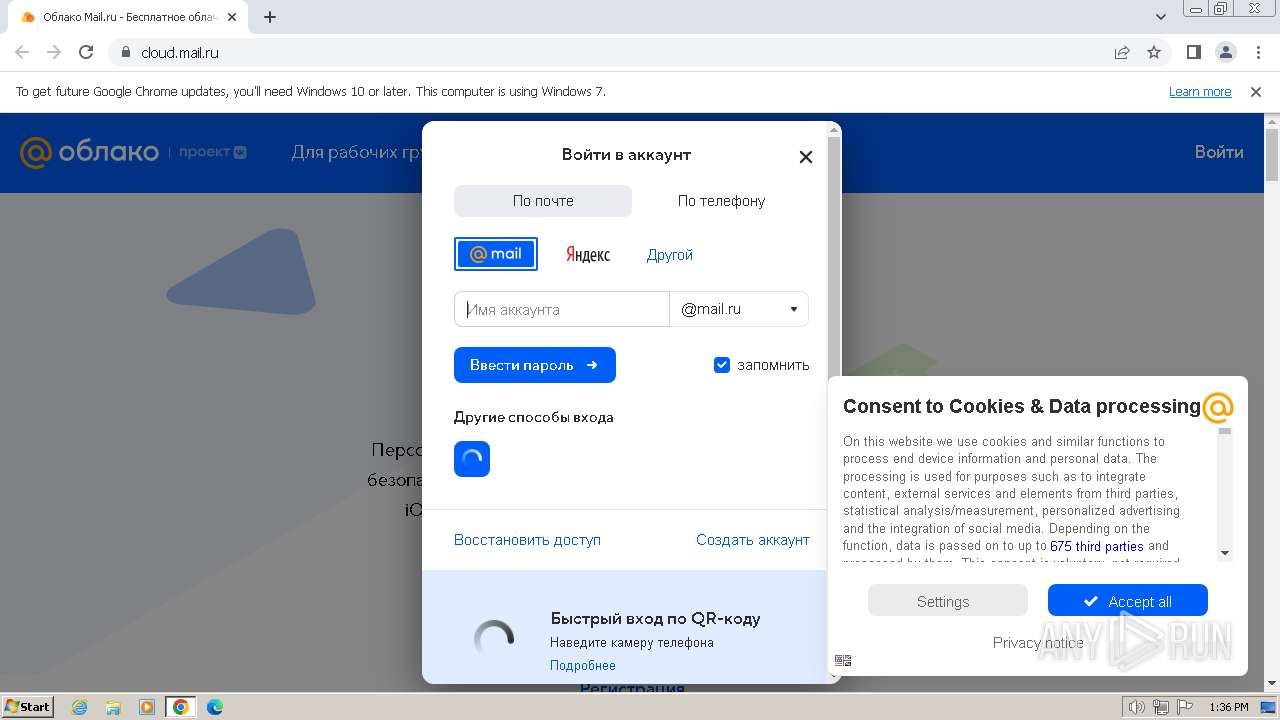Click the Windows Start button
Viewport: 1280px width, 720px height.
[x=28, y=706]
